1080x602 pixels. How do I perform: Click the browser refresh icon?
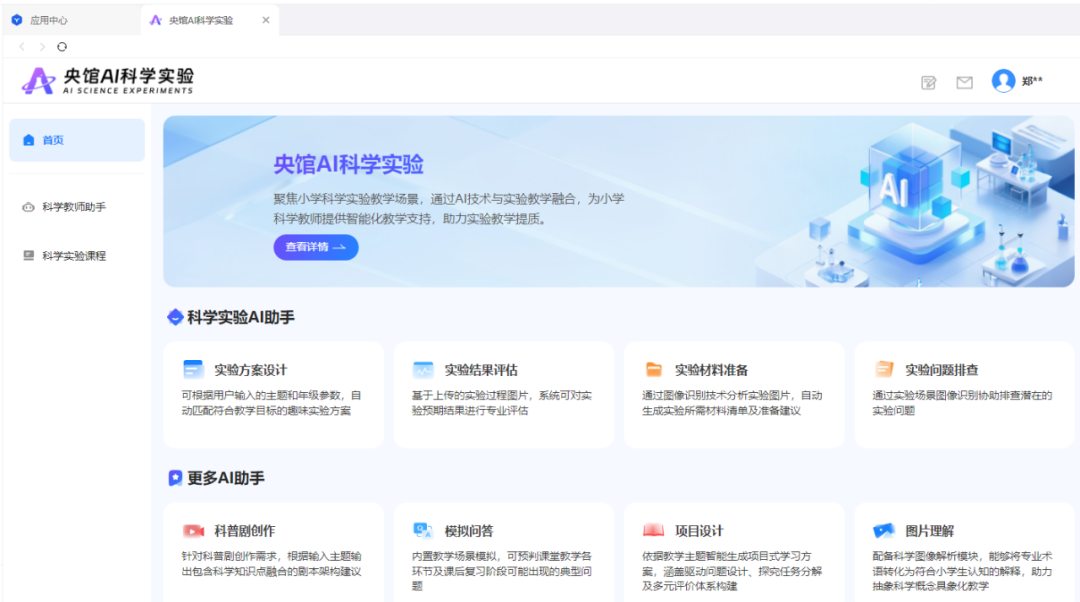[x=63, y=46]
